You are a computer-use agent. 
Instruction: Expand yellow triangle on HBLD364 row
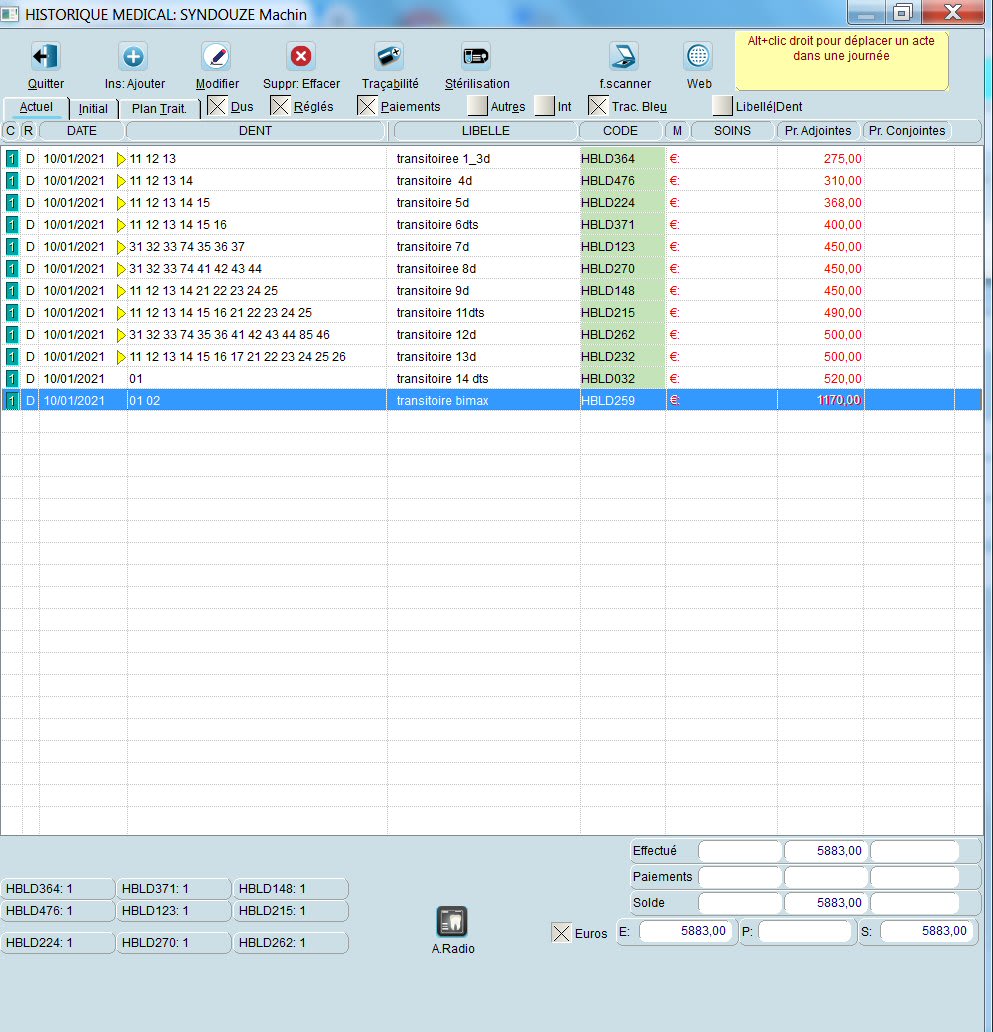(x=122, y=159)
